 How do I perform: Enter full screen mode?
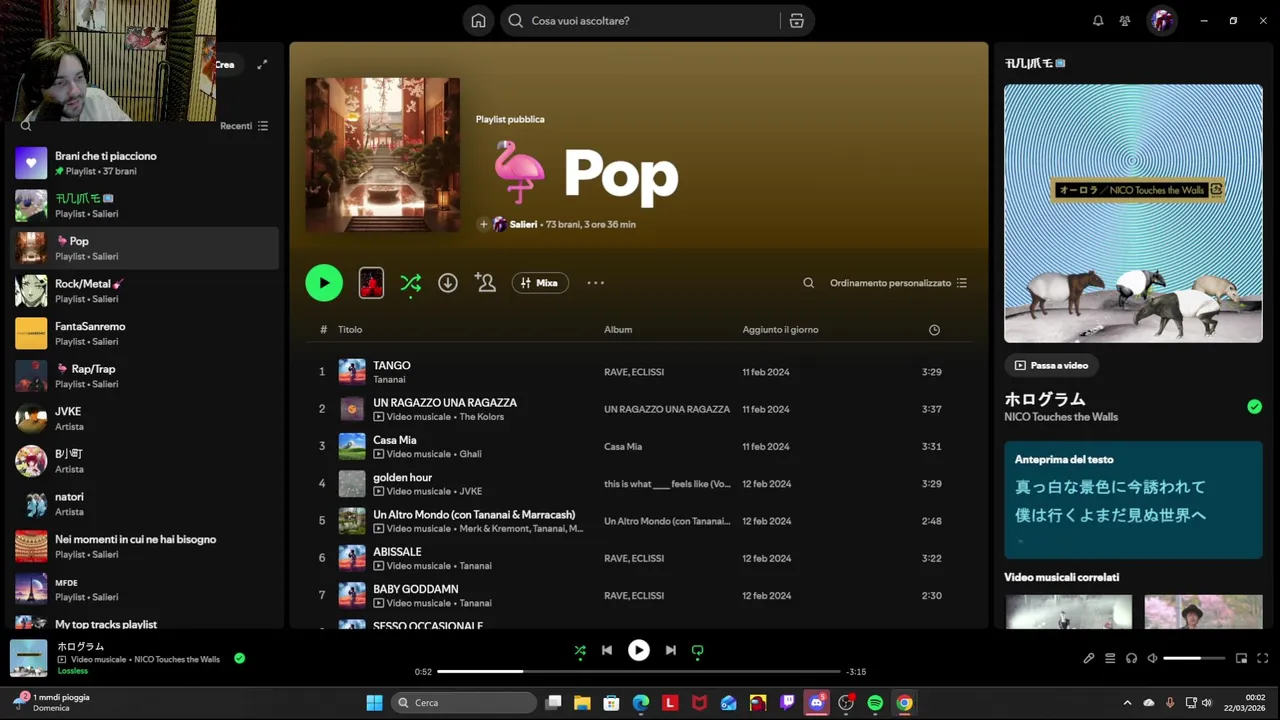pyautogui.click(x=1262, y=658)
